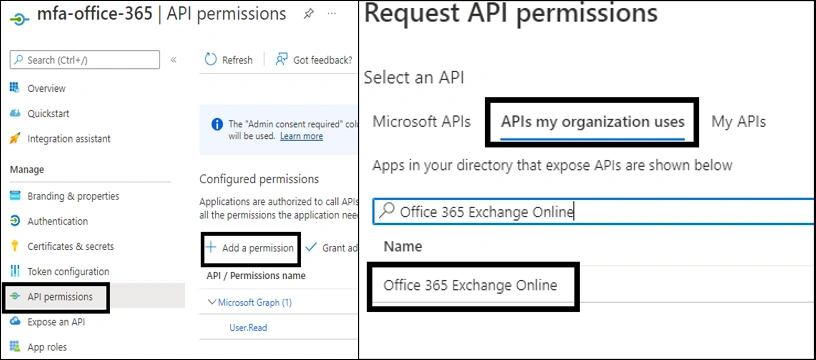816x360 pixels.
Task: Click the Name column header
Action: click(403, 246)
